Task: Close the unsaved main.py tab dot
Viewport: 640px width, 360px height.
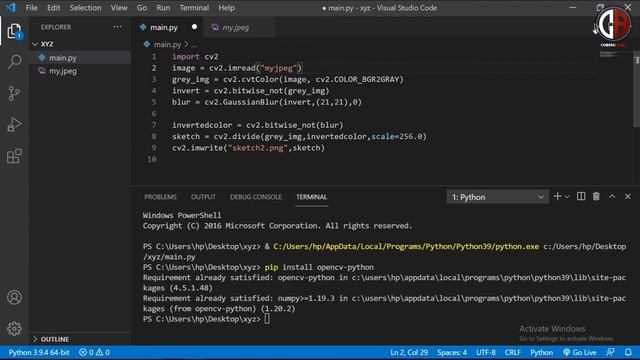Action: [x=194, y=27]
